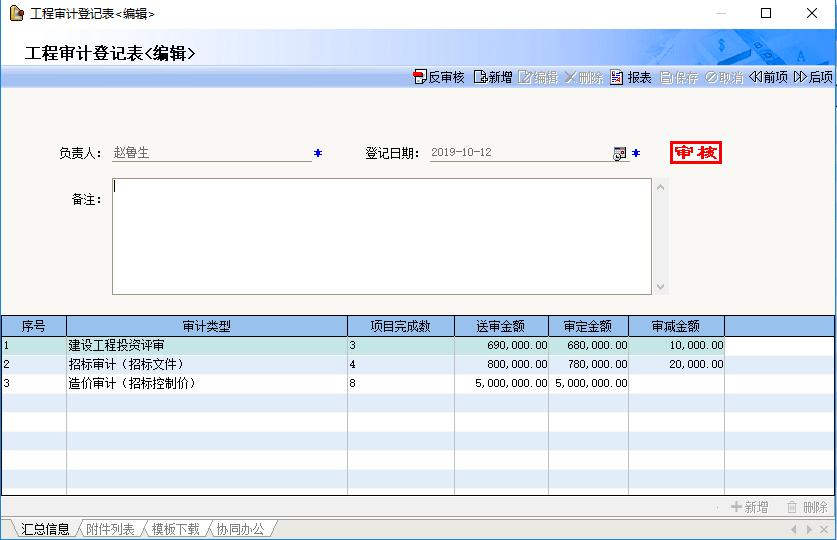The height and width of the screenshot is (540, 837).
Task: Click the red 审核 stamp
Action: pos(695,153)
